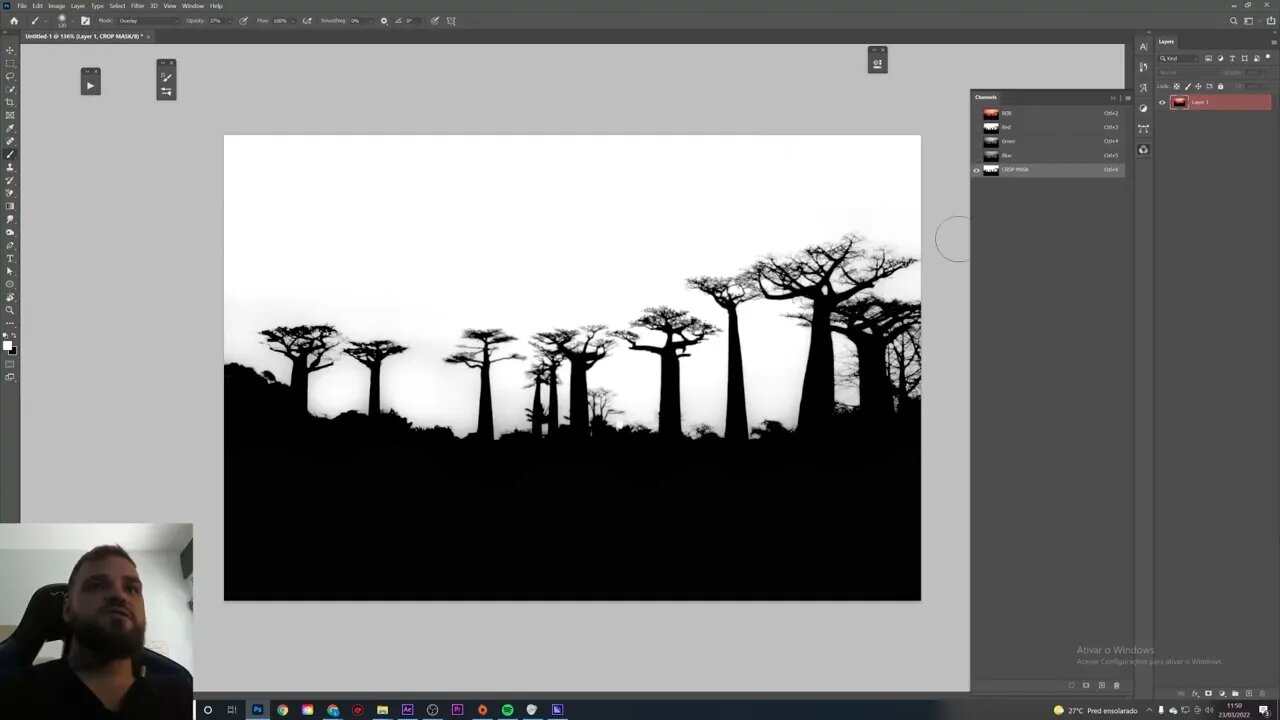Click the Channels panel tab
Viewport: 1280px width, 720px height.
[x=986, y=97]
